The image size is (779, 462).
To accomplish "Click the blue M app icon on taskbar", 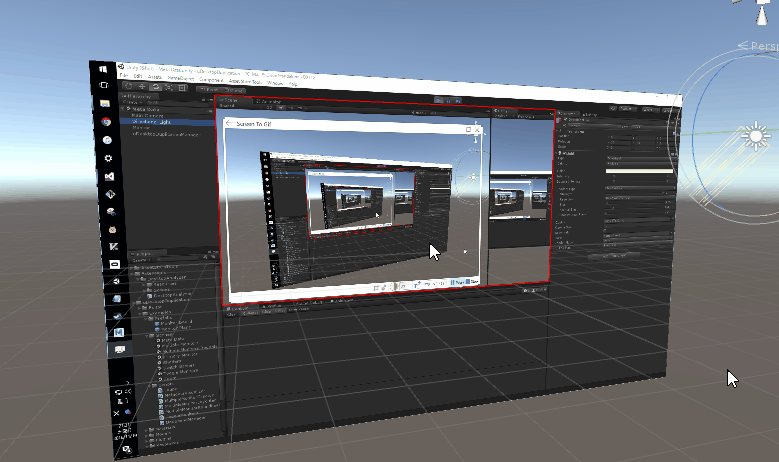I will 119,332.
